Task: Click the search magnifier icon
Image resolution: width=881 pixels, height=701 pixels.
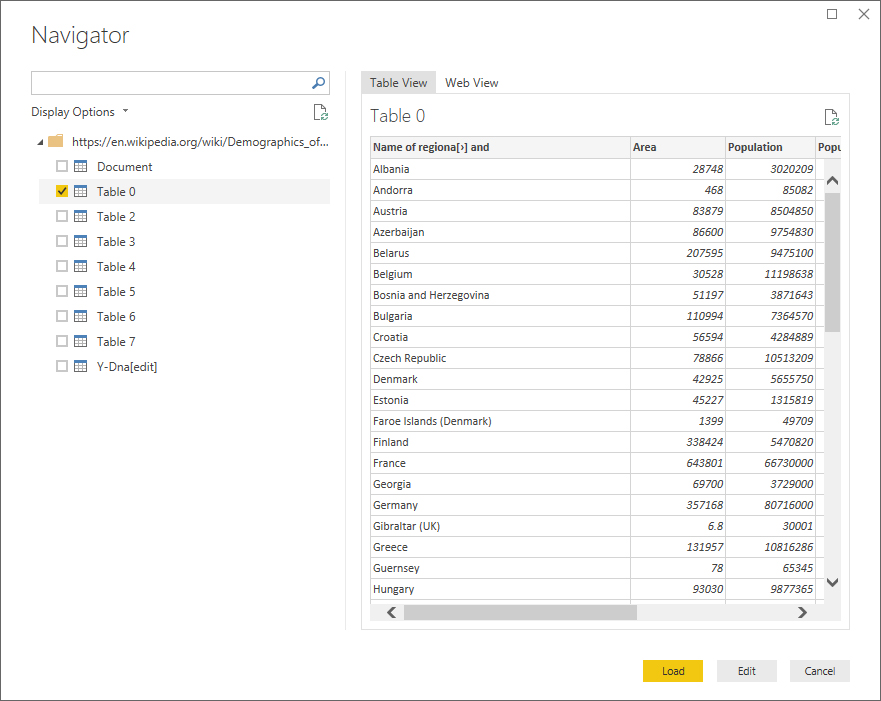Action: [x=319, y=83]
